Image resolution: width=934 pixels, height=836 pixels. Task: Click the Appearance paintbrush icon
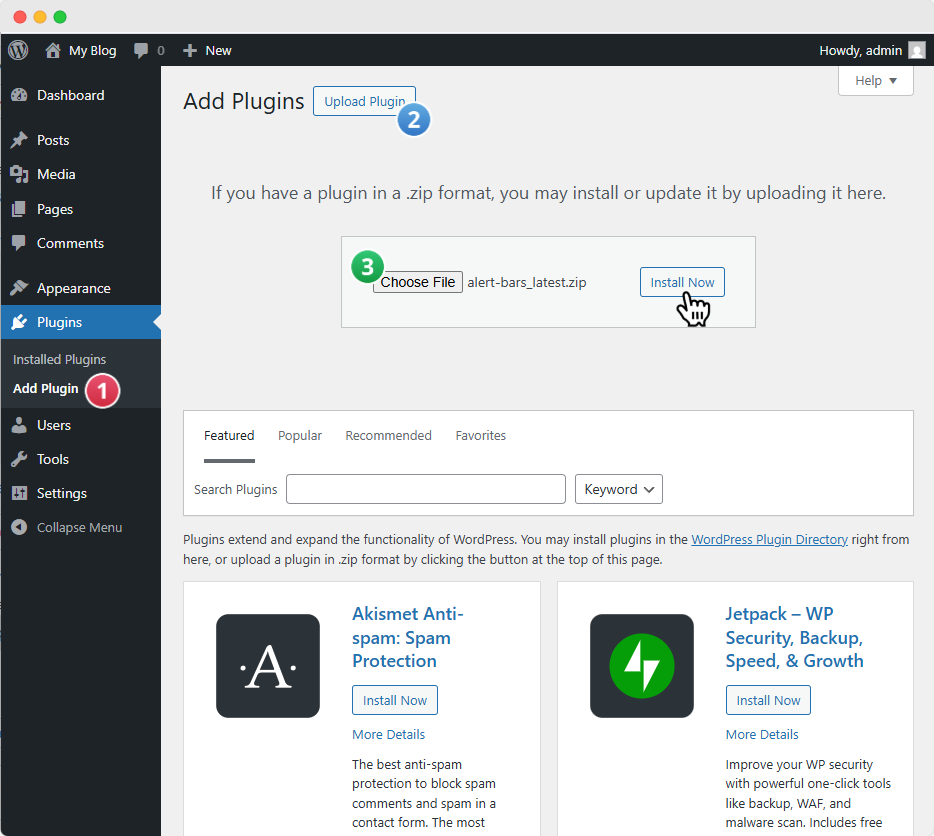point(19,289)
